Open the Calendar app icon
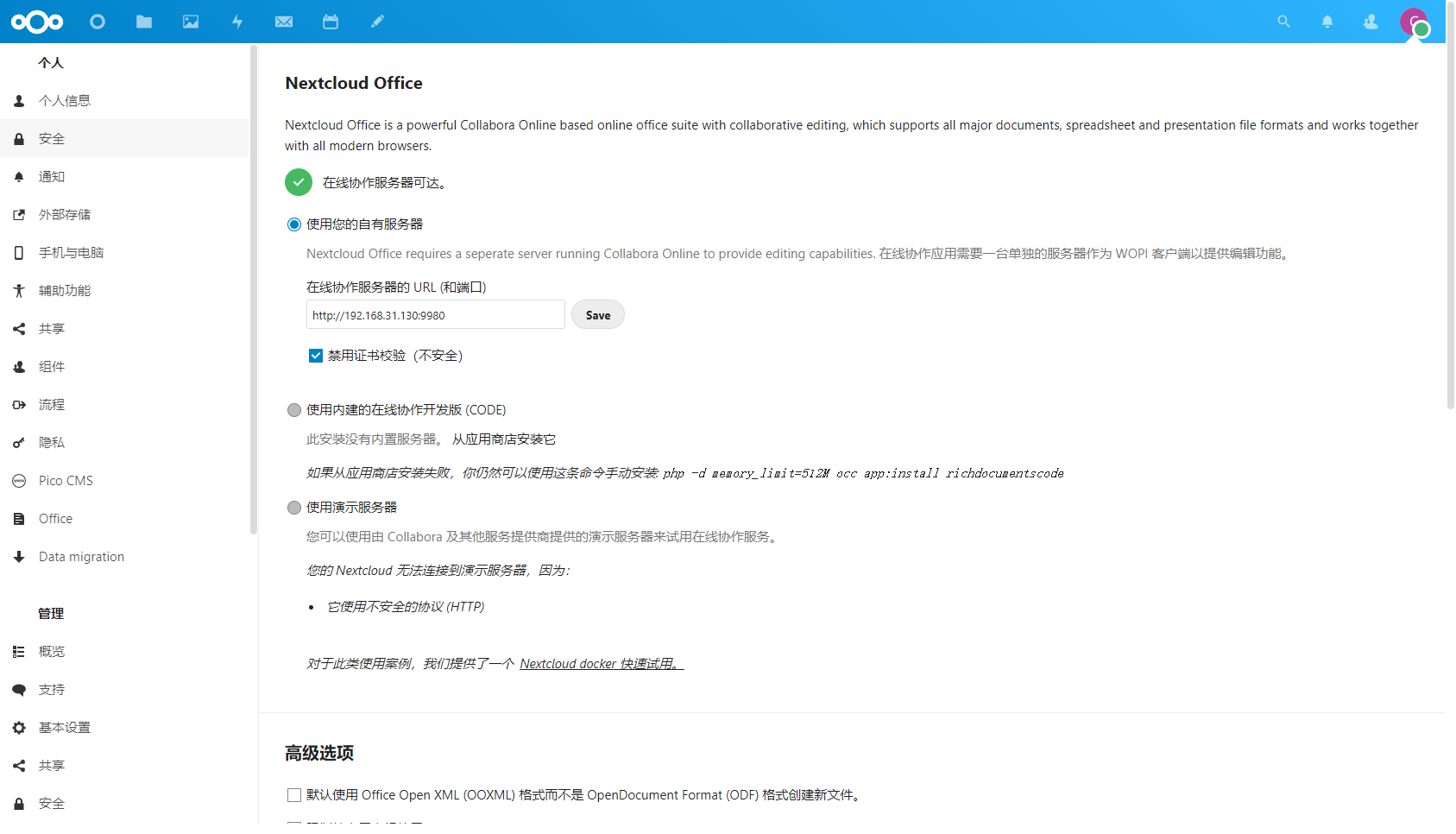The image size is (1456, 834). 331,22
